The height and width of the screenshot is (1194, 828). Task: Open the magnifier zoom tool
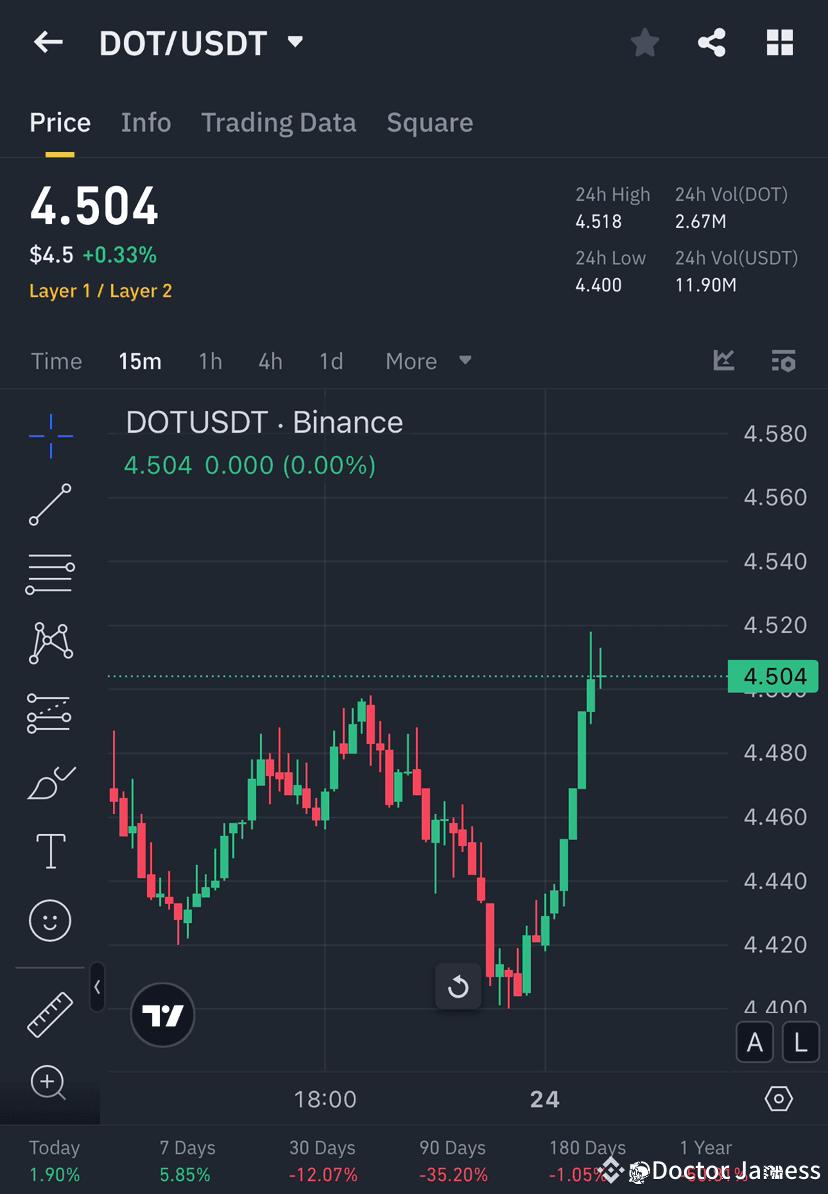(x=50, y=1083)
